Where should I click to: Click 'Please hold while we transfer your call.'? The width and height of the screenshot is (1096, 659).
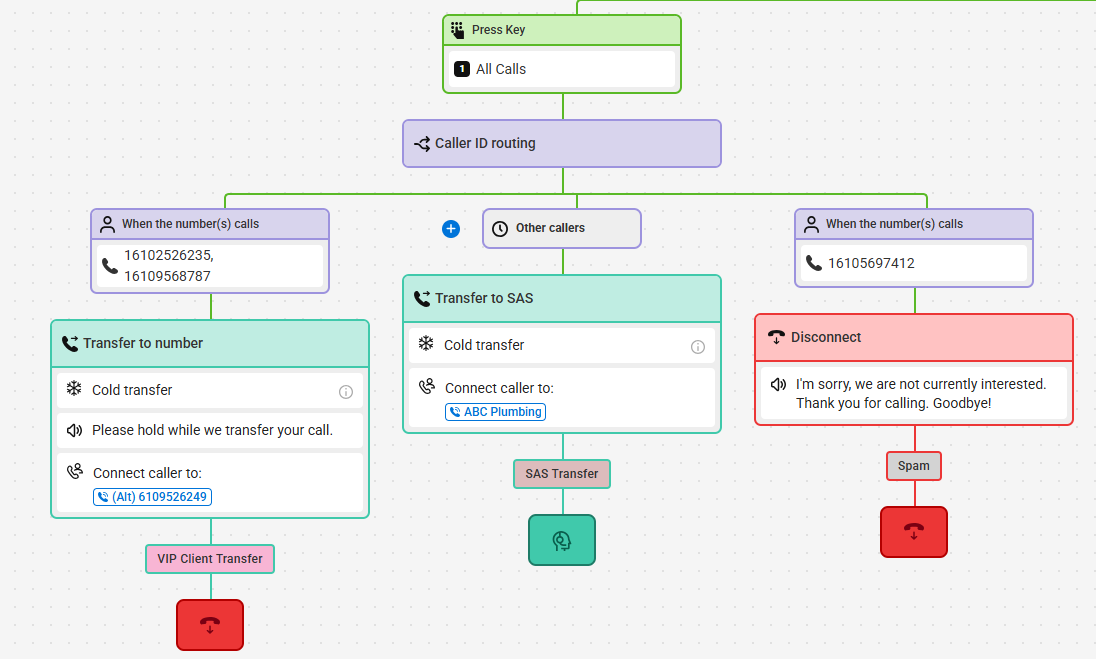click(212, 430)
